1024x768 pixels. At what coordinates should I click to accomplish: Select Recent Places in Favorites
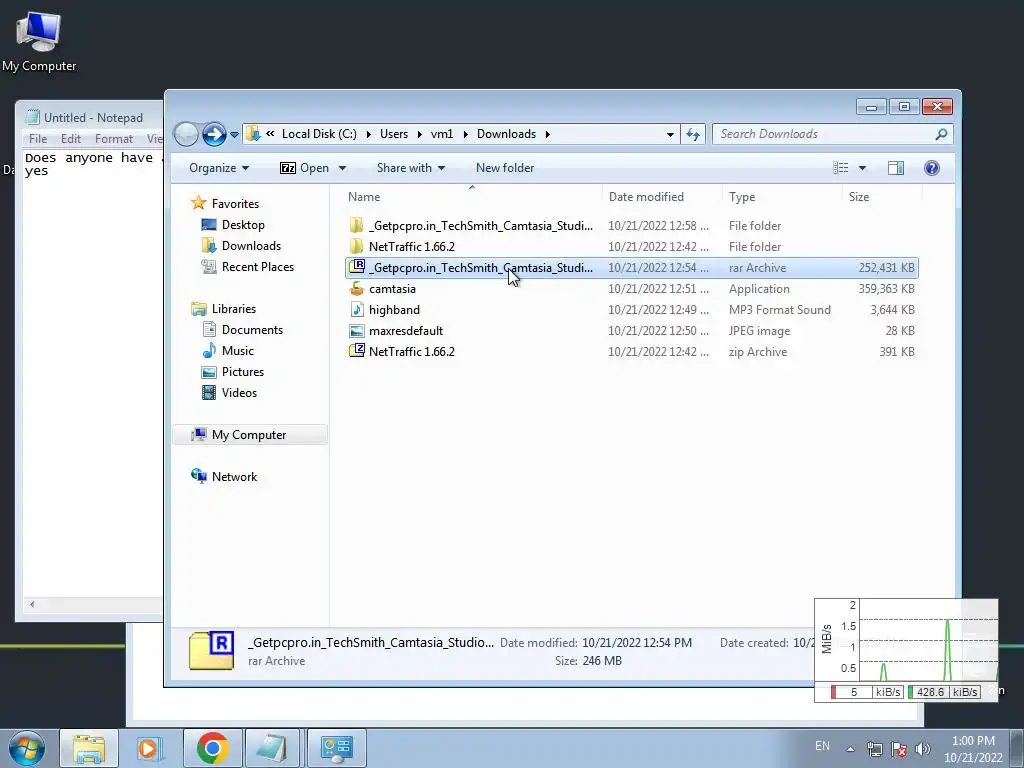click(x=248, y=266)
